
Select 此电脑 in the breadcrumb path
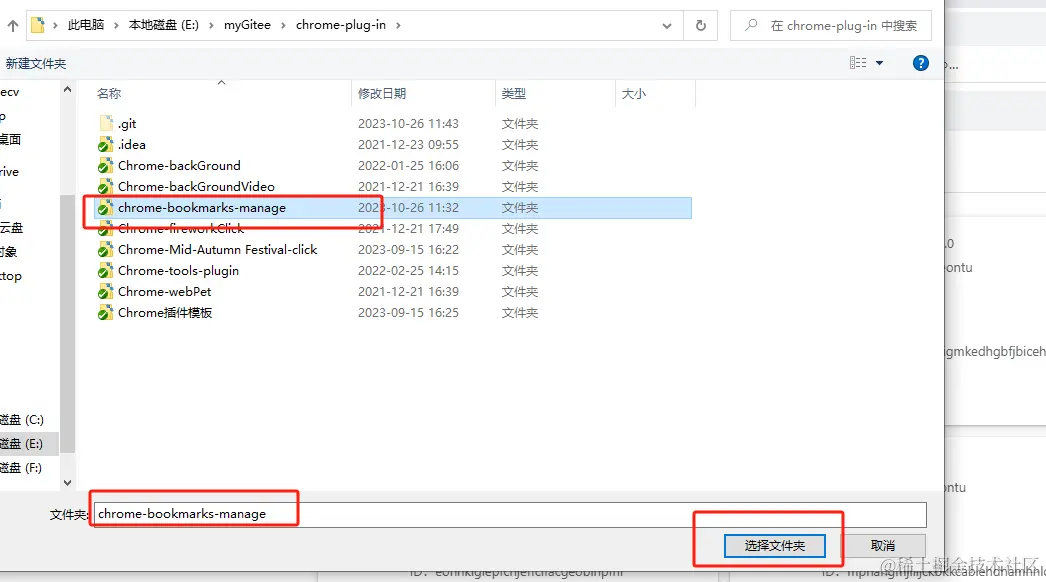[x=86, y=25]
